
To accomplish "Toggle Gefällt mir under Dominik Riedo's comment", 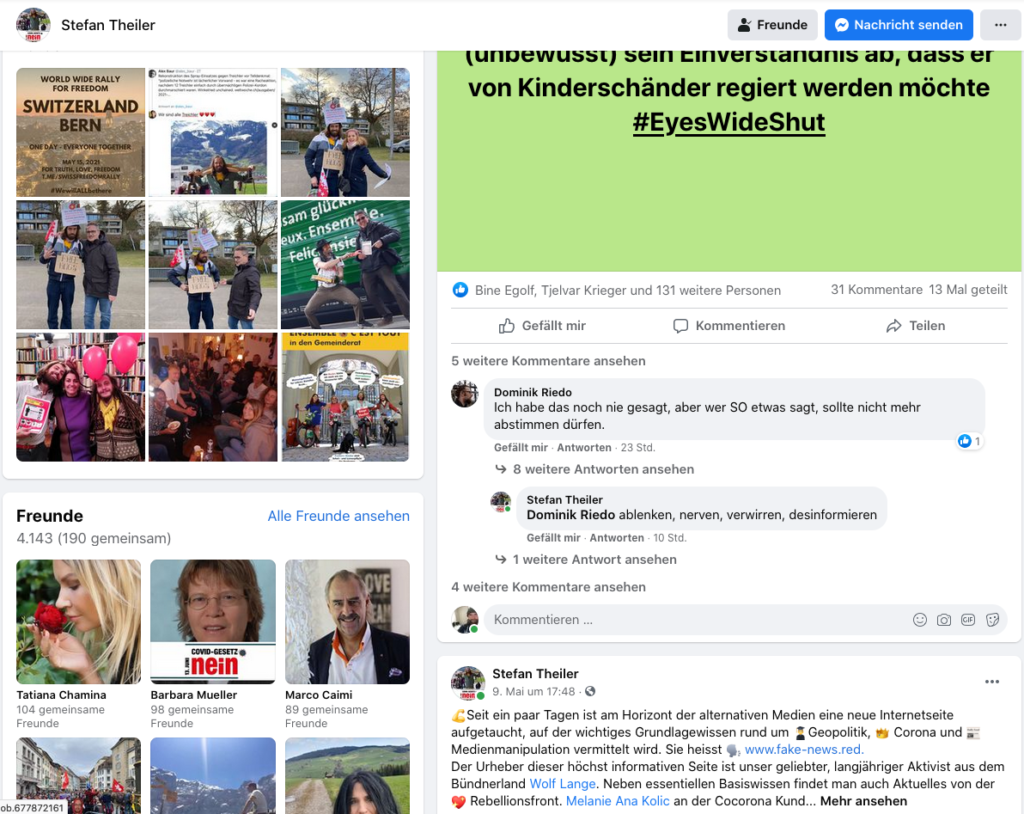I will [x=520, y=448].
